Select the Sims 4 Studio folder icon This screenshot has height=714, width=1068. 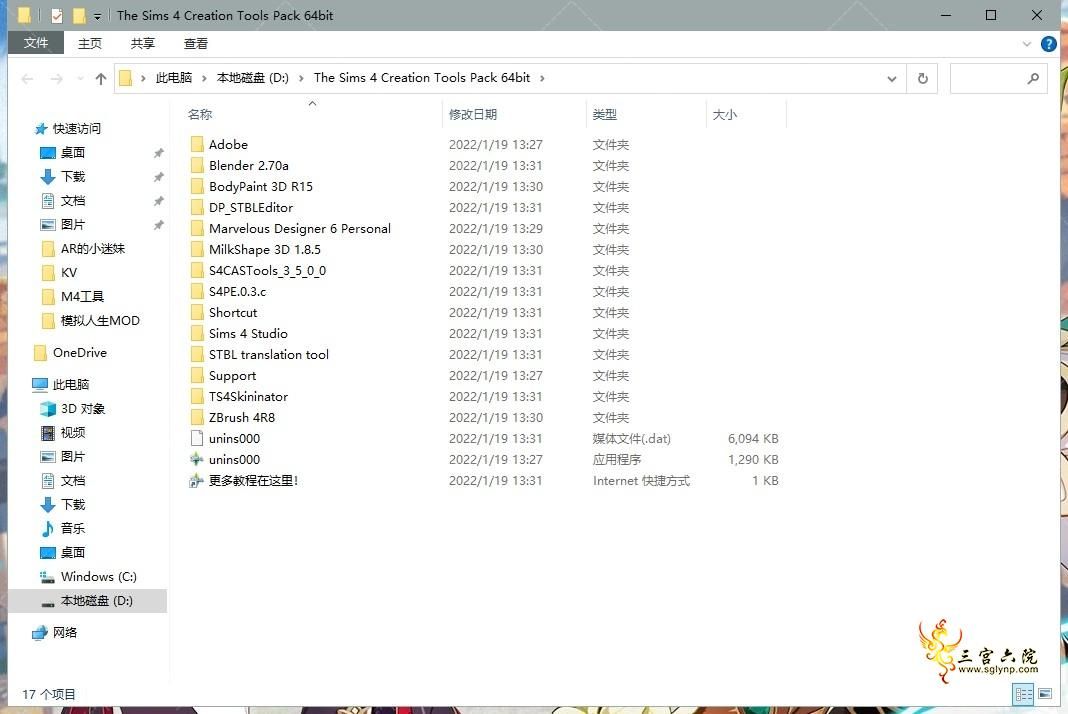tap(197, 333)
